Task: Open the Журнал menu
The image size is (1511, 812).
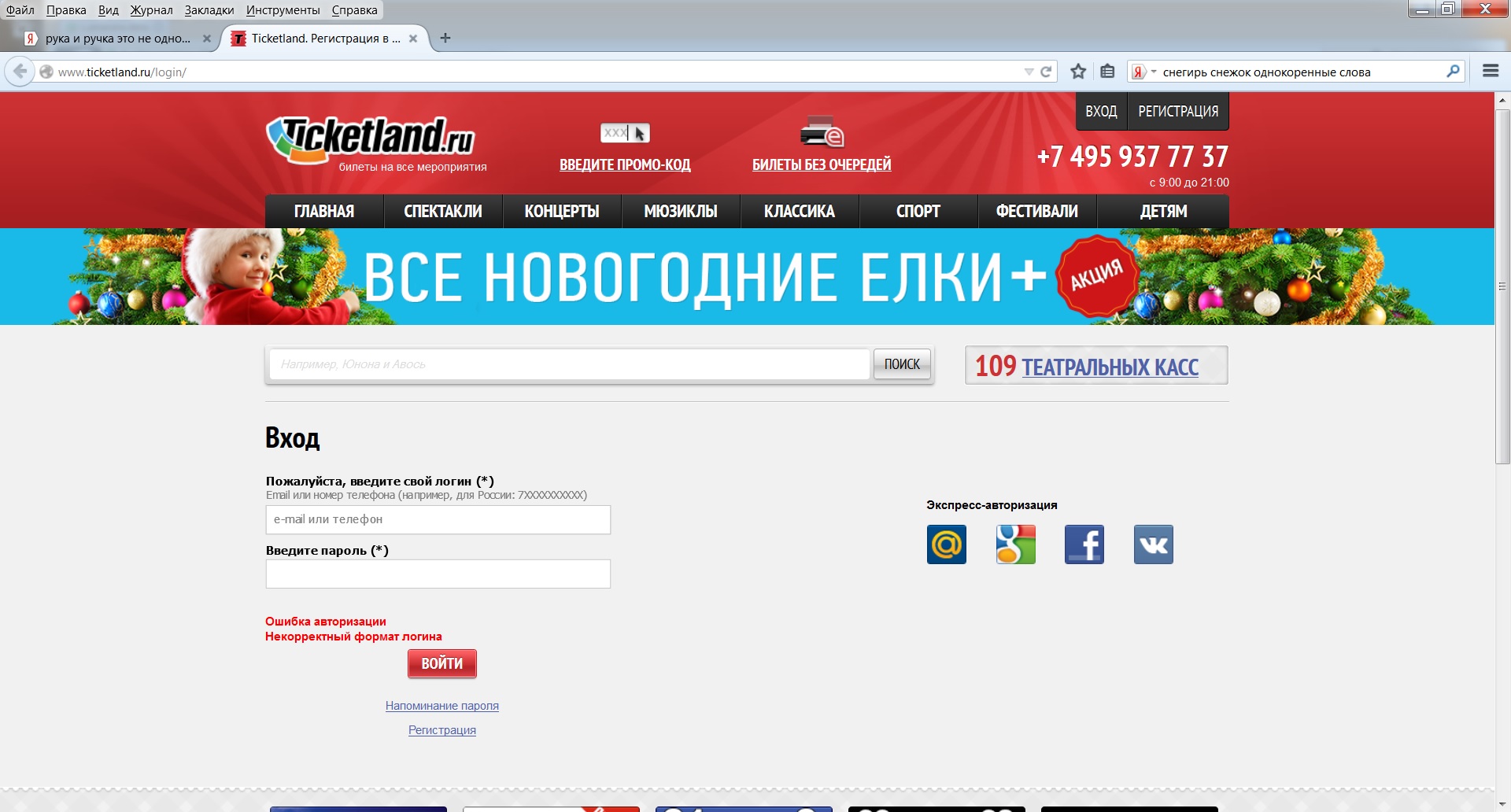Action: (152, 10)
